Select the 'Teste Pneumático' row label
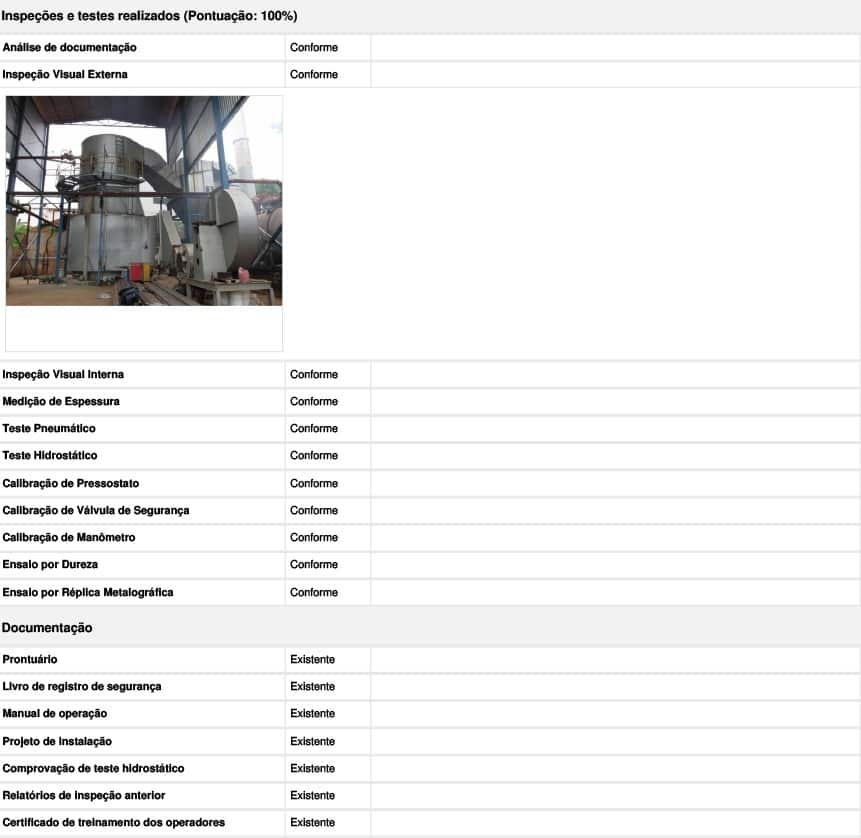Viewport: 861px width, 838px height. (x=49, y=428)
